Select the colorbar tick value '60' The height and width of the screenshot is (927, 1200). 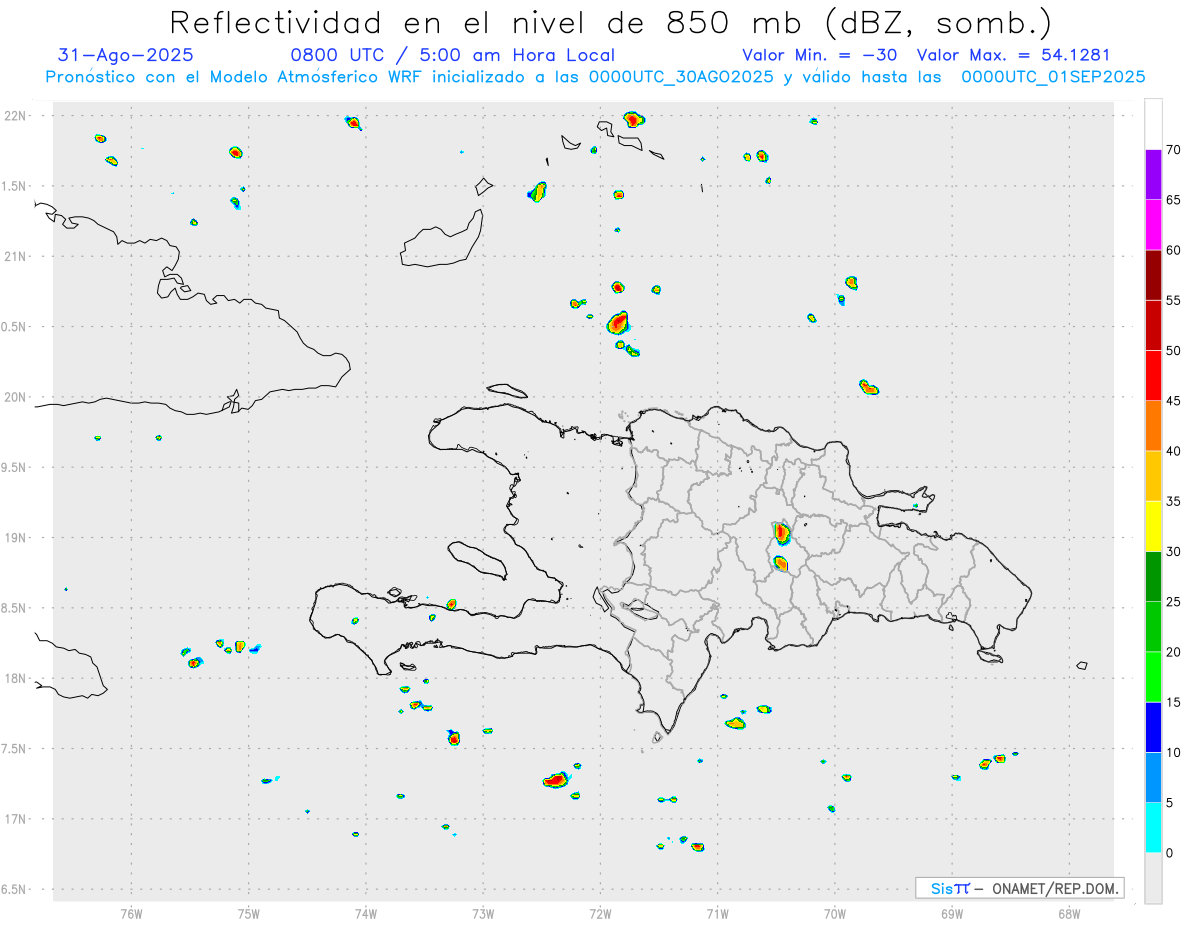(1174, 250)
